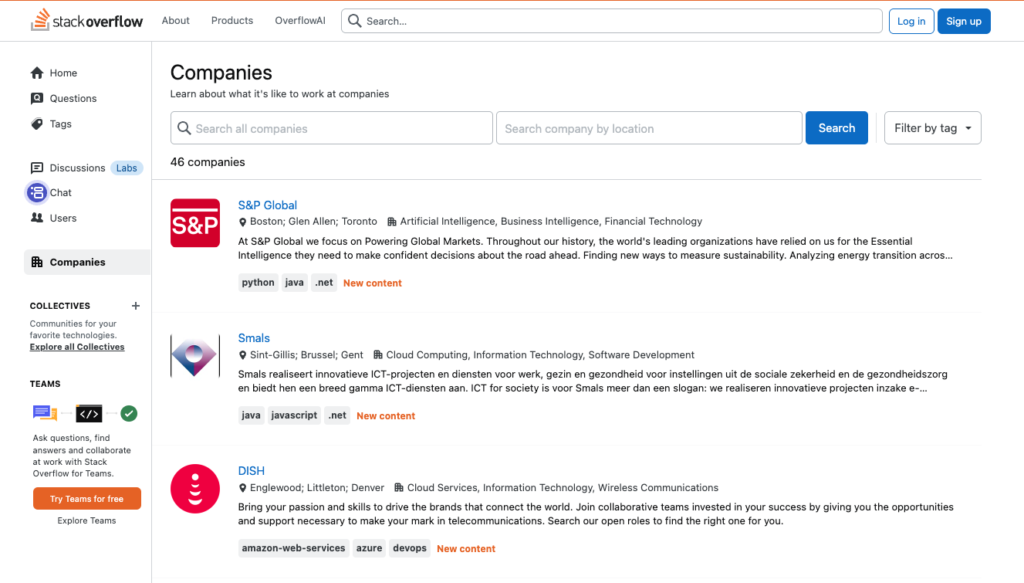Screen dimensions: 1024x583
Task: Click the javascript tag
Action: point(294,415)
